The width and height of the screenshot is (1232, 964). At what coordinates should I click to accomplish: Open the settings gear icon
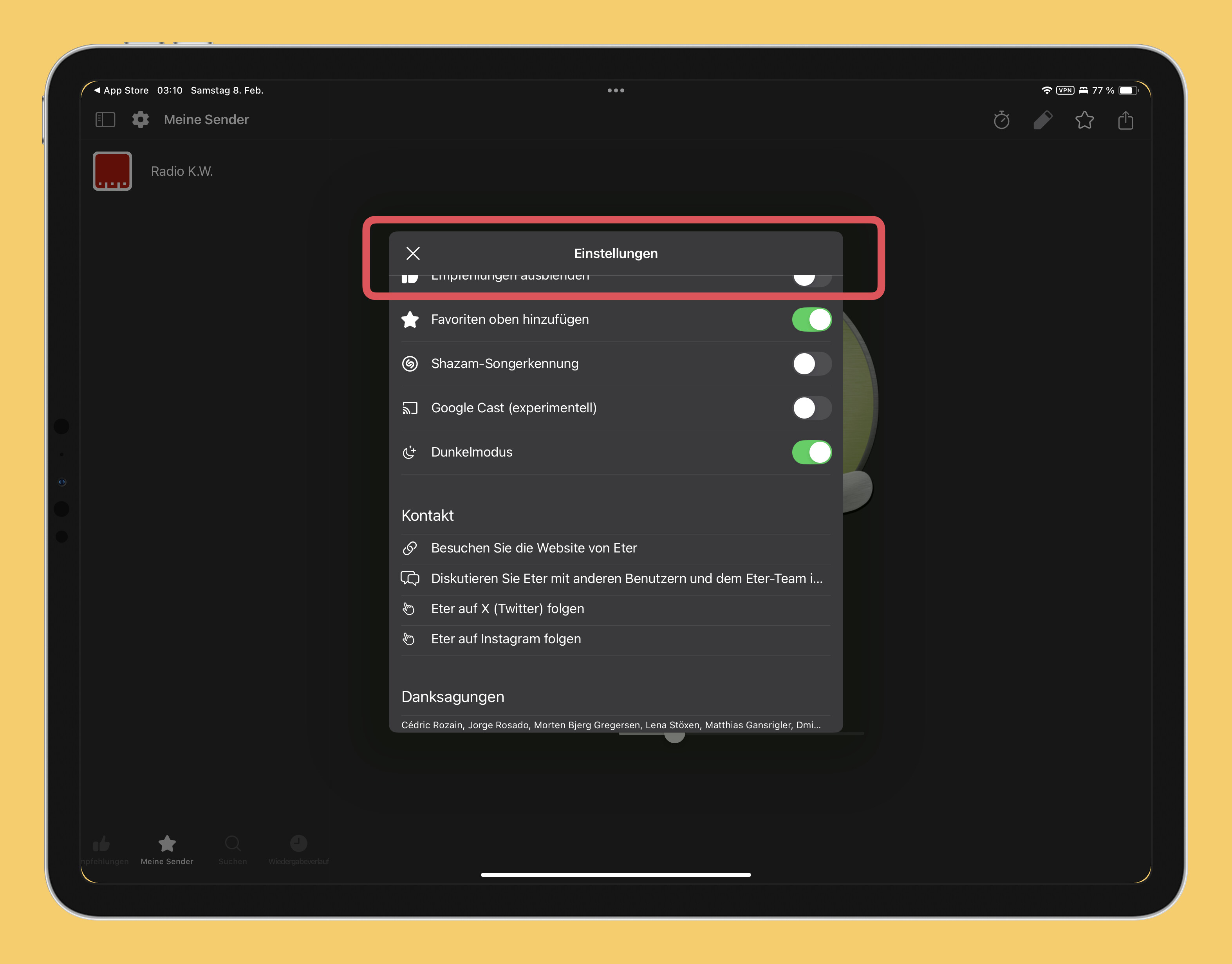point(141,120)
